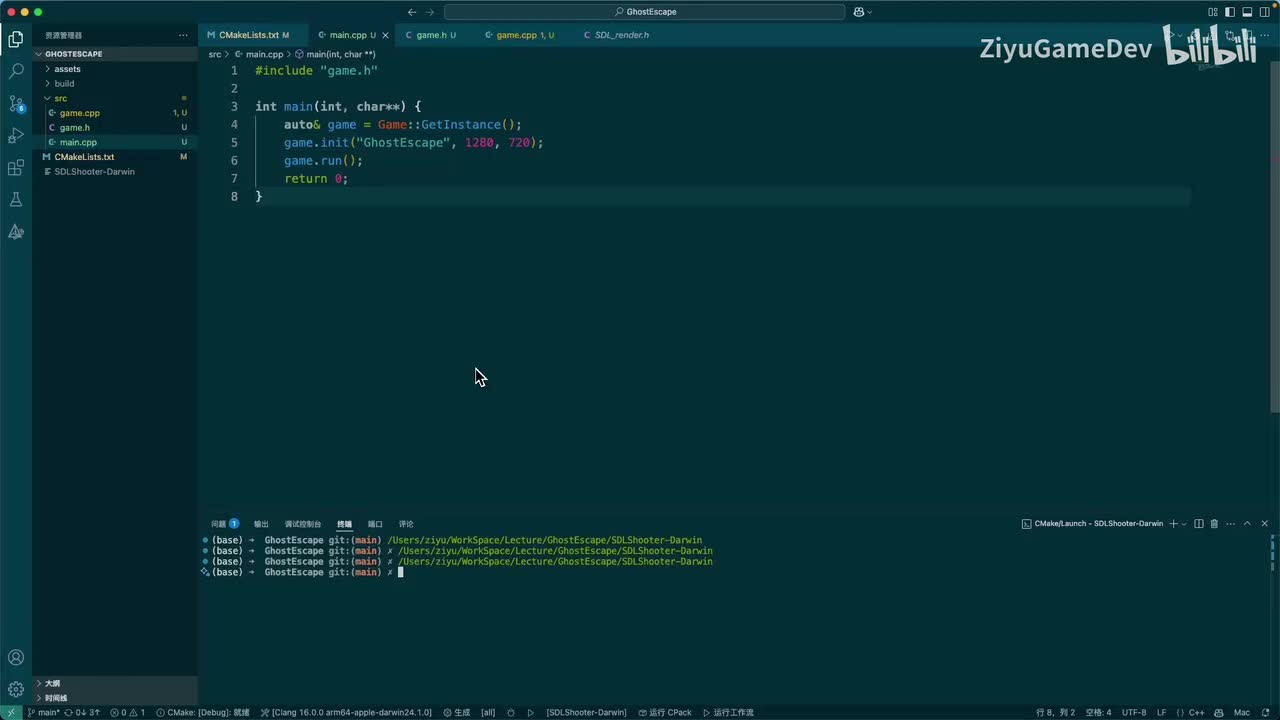Open the Extensions view in the activity bar
1280x720 pixels.
16,168
